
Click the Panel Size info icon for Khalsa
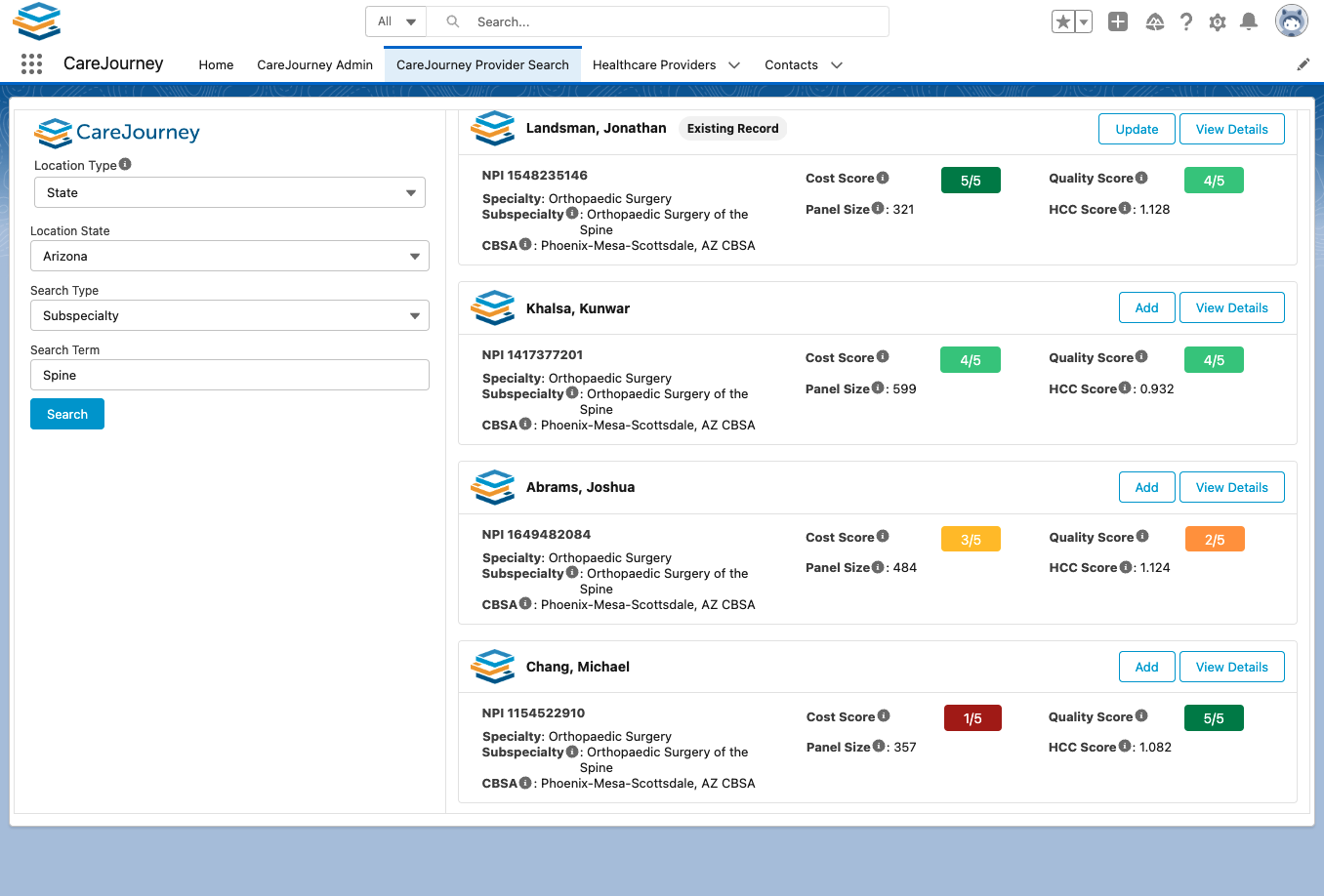(878, 387)
